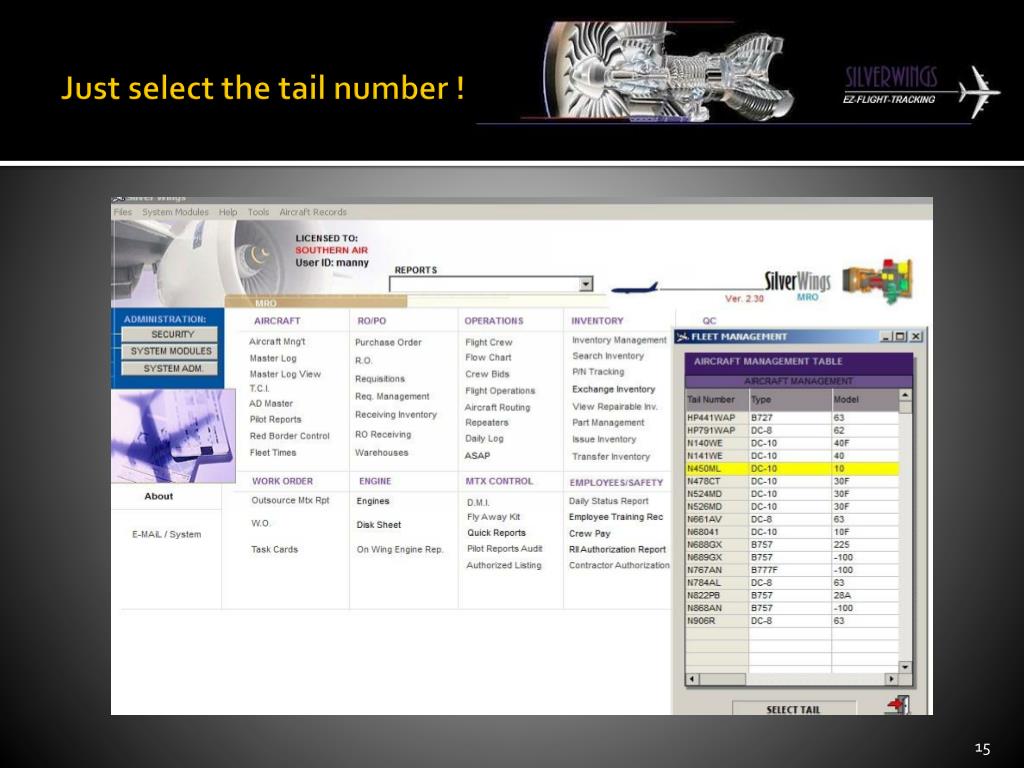Viewport: 1024px width, 768px height.
Task: Open Master Log View
Action: point(285,374)
